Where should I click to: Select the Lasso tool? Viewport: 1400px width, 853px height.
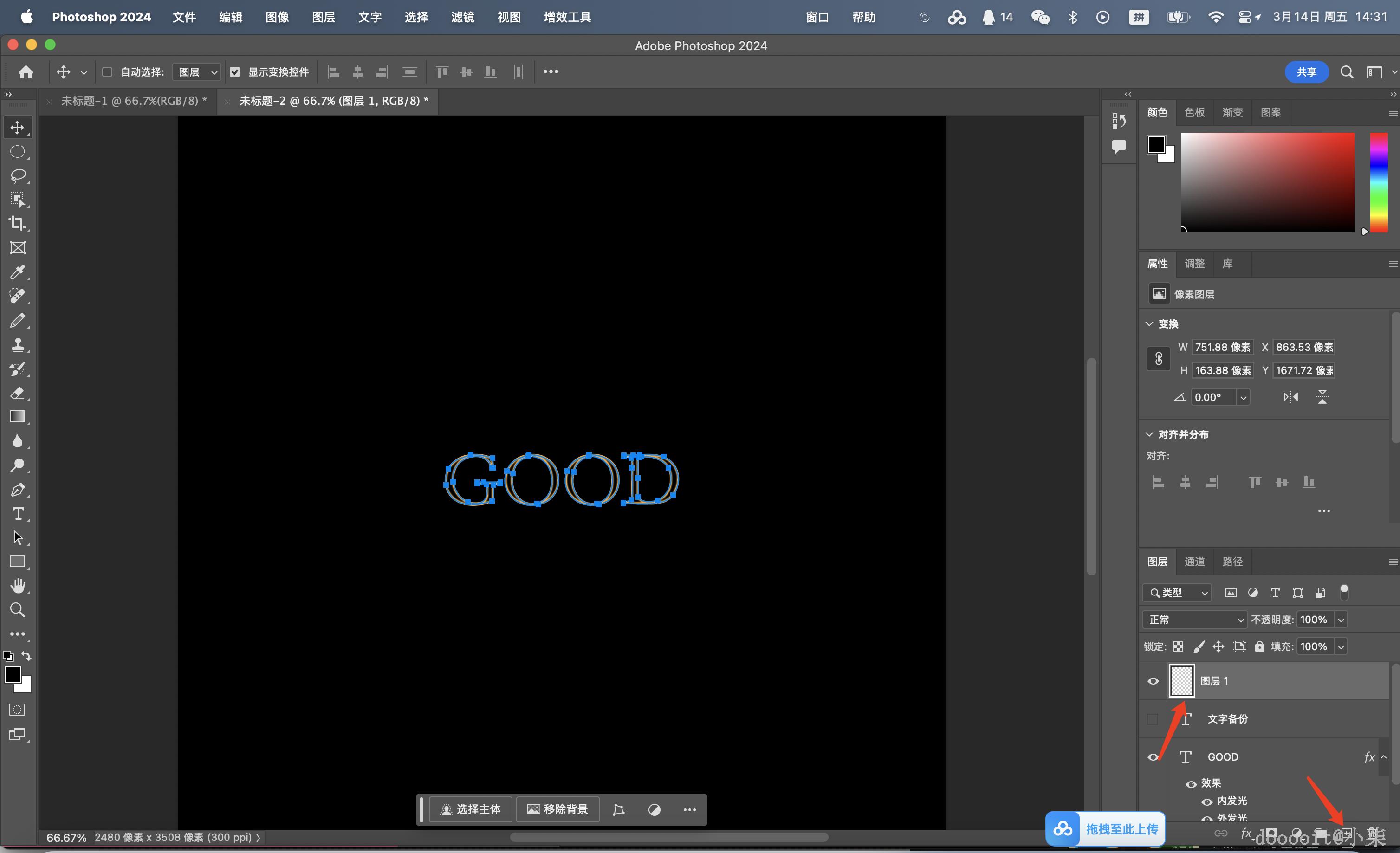[18, 175]
